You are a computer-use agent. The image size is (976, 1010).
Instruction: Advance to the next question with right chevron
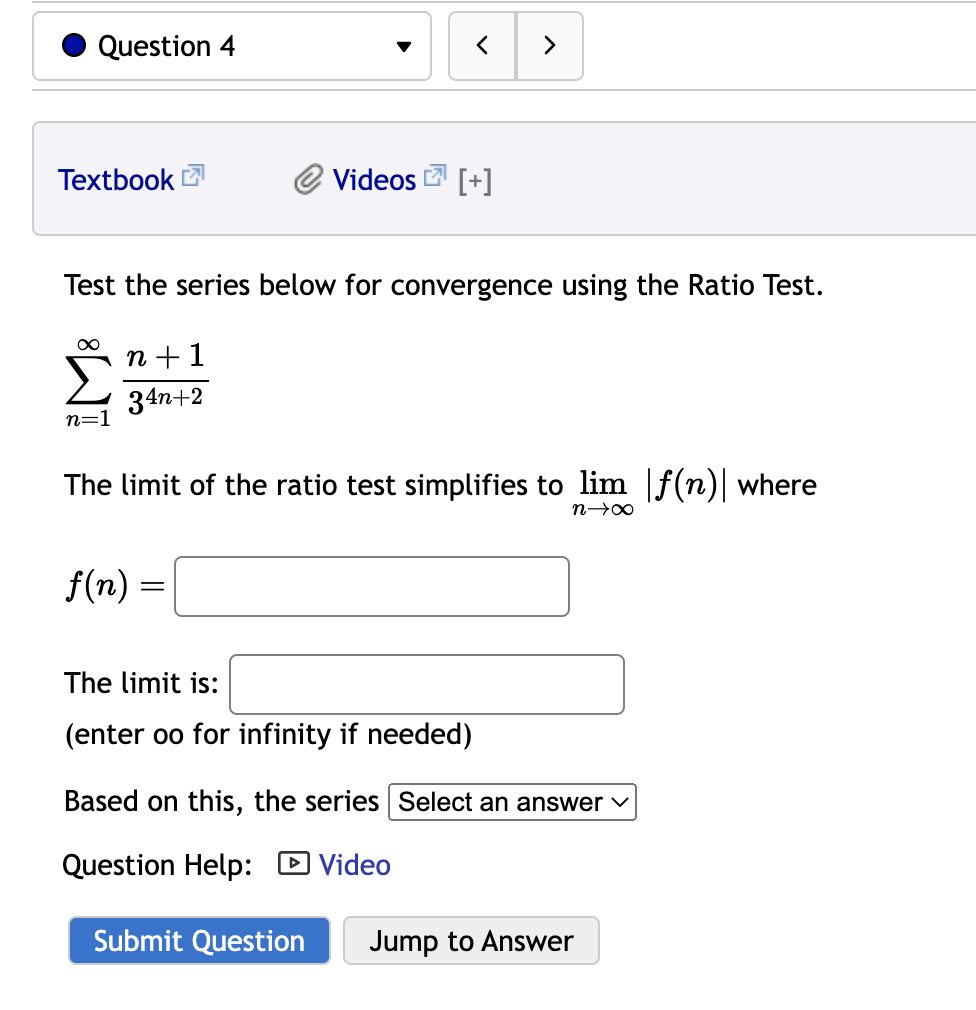pos(548,45)
